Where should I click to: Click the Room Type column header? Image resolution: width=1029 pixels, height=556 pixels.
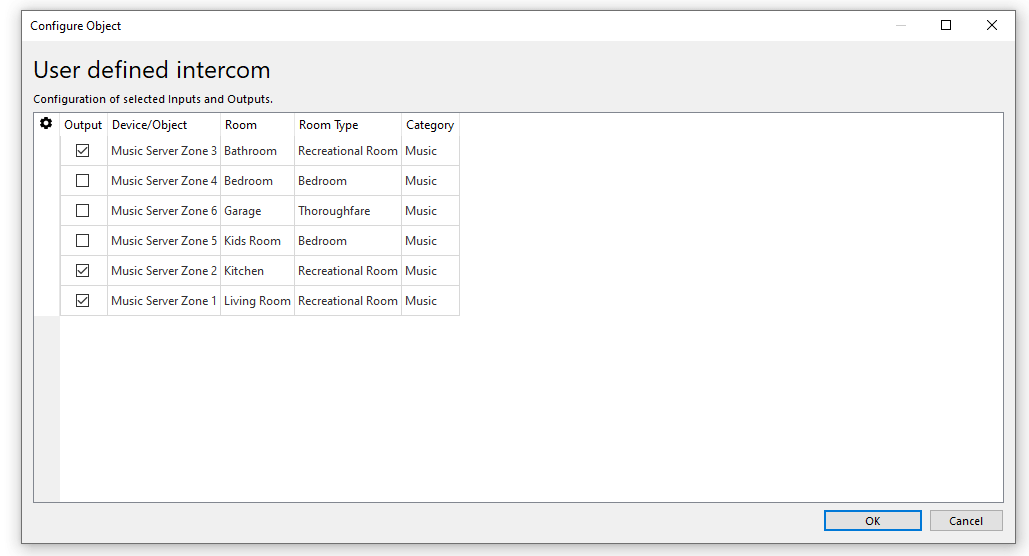point(328,125)
